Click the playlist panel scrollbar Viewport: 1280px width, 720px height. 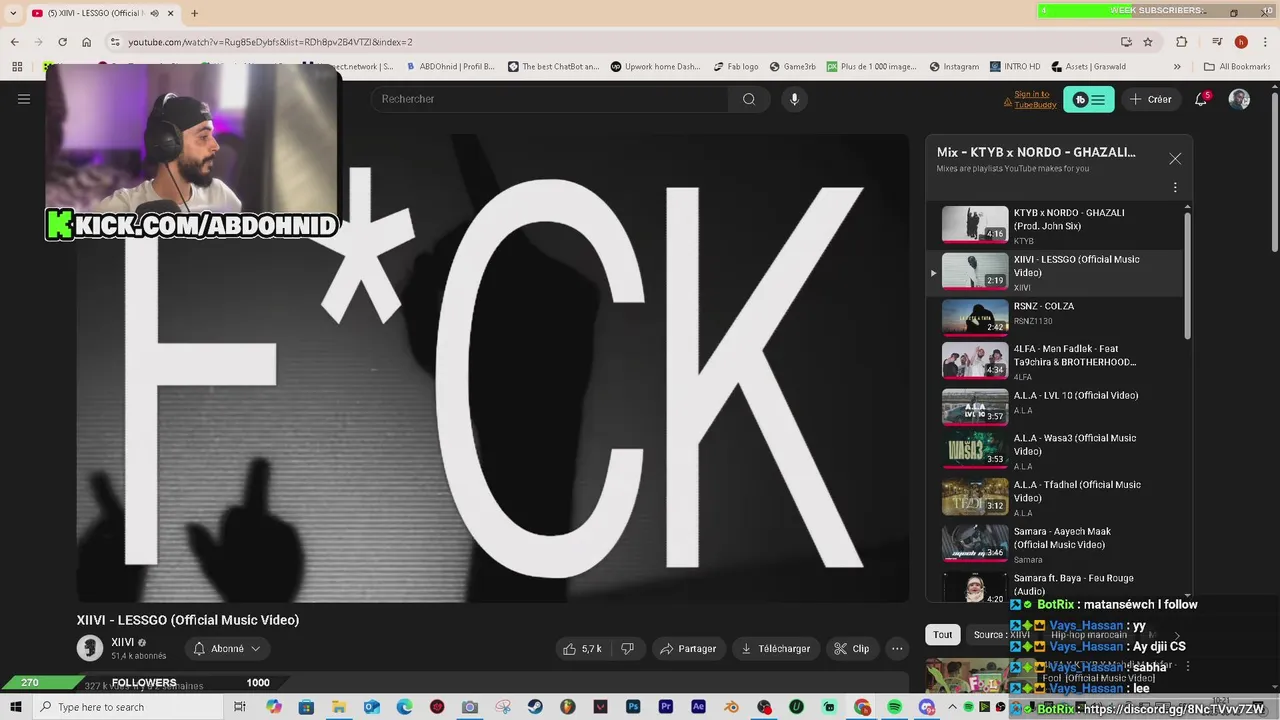coord(1188,275)
